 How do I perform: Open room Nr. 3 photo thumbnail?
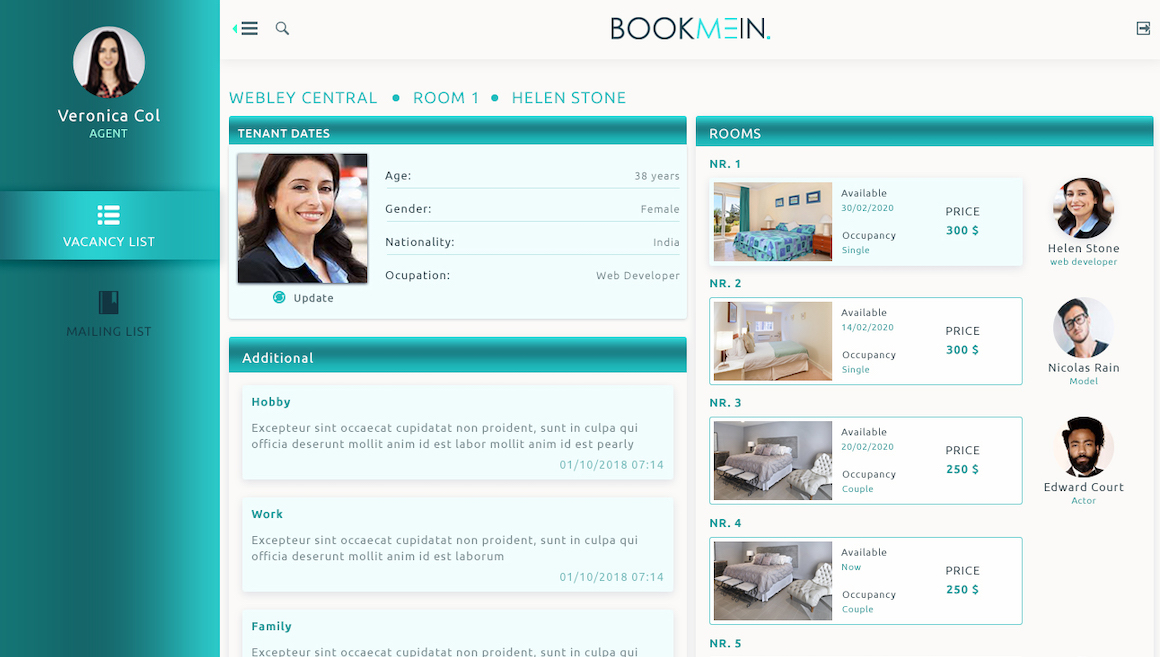coord(772,460)
